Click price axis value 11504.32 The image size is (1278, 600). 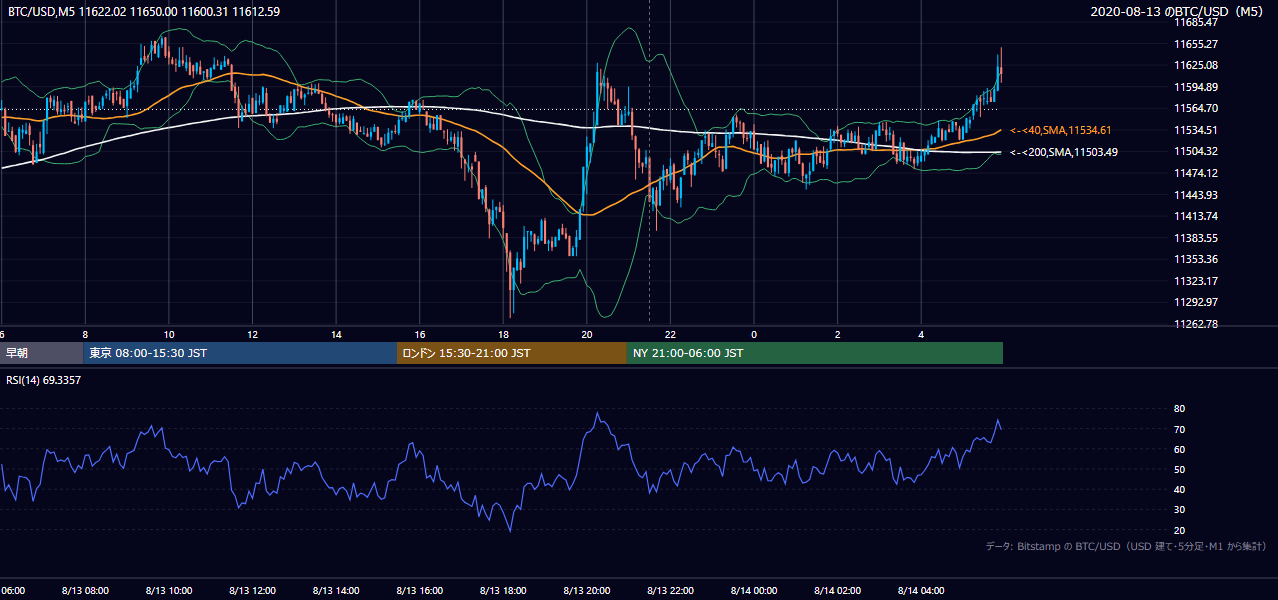click(1196, 151)
